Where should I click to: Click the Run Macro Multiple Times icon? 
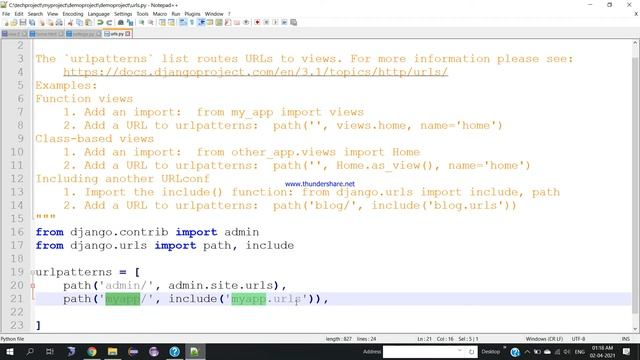tap(284, 22)
